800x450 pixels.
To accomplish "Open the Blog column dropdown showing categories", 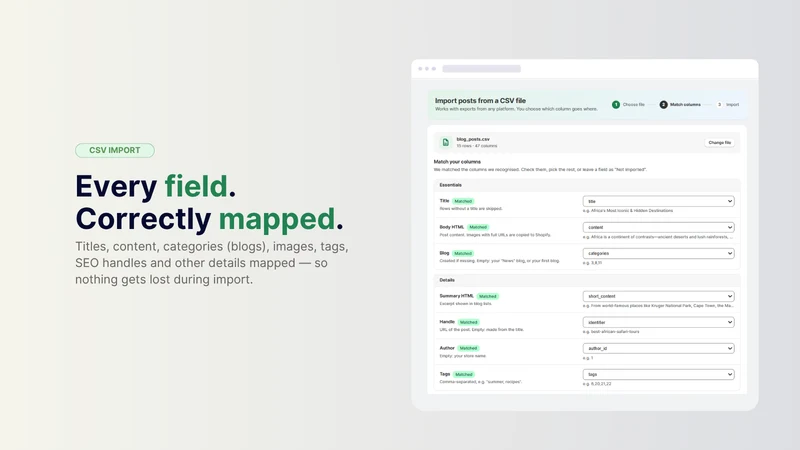I will pyautogui.click(x=659, y=253).
